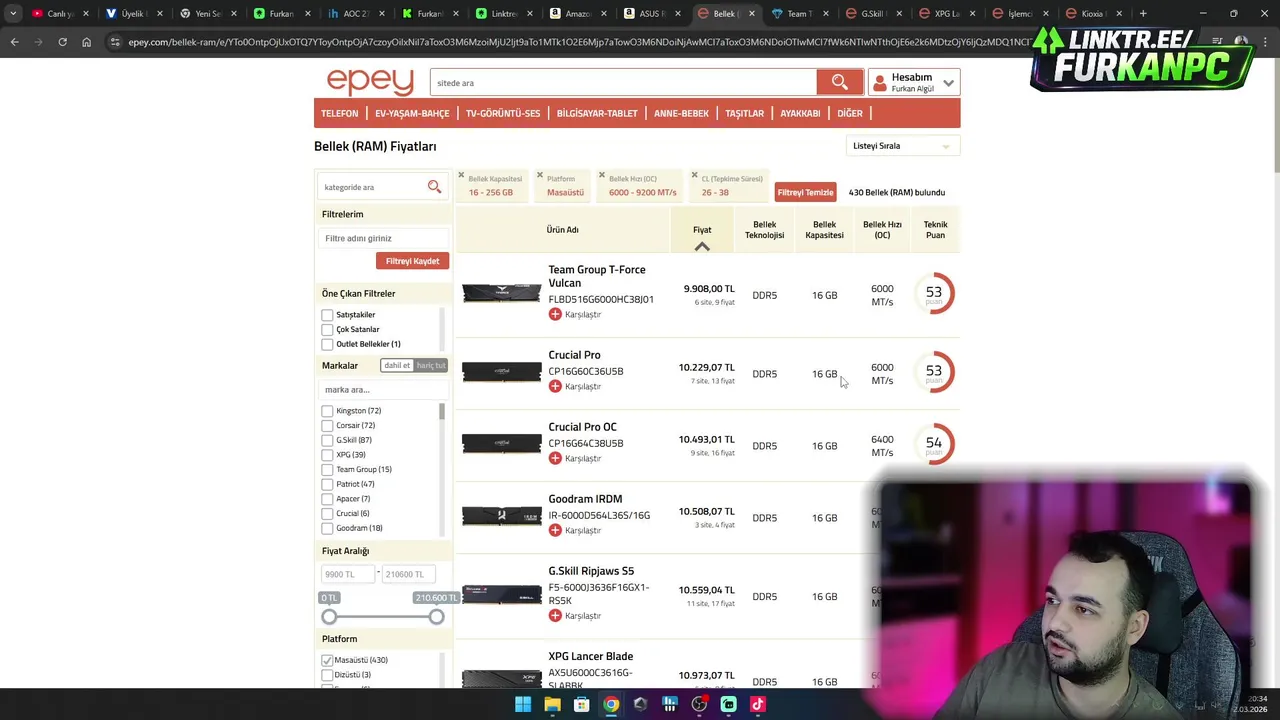1280x720 pixels.
Task: Open new browser tab with plus
Action: (x=1143, y=14)
